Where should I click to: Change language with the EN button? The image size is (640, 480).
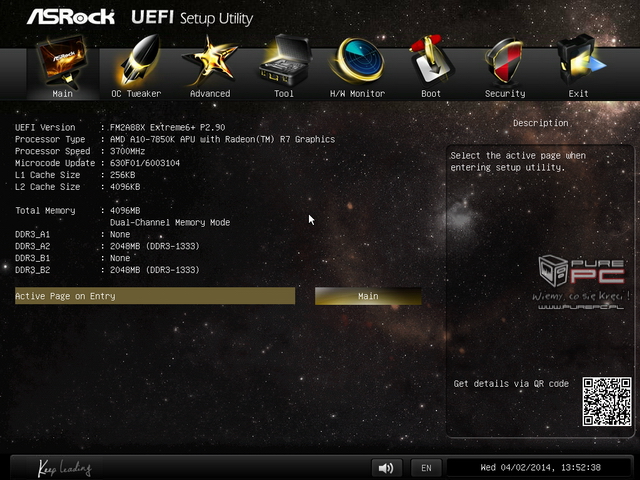coord(426,468)
